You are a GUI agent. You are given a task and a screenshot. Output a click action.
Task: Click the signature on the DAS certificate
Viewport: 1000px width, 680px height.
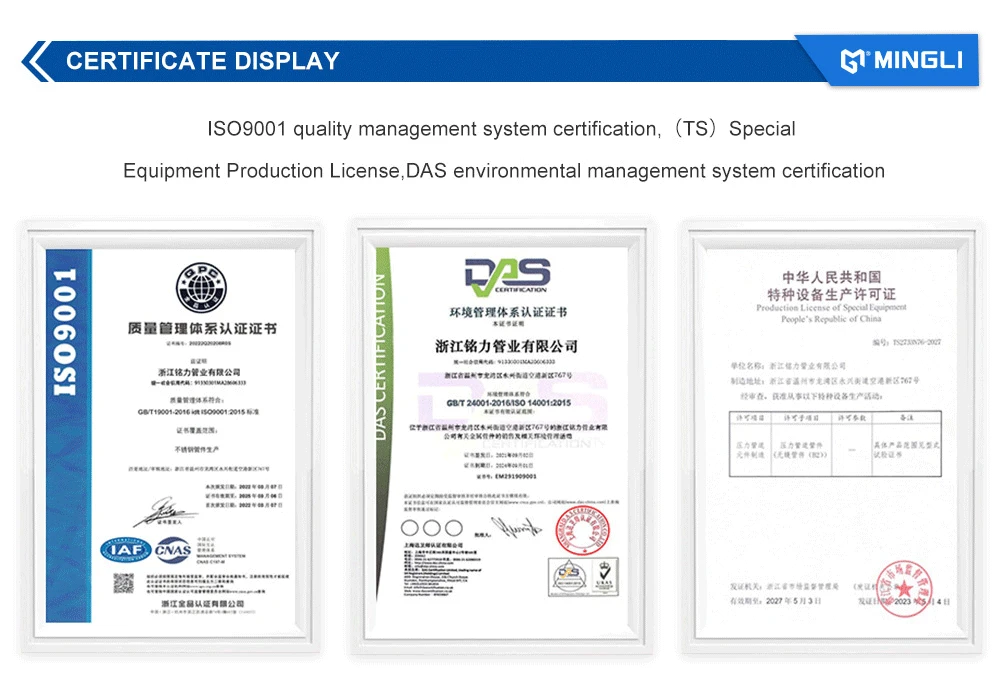click(515, 528)
